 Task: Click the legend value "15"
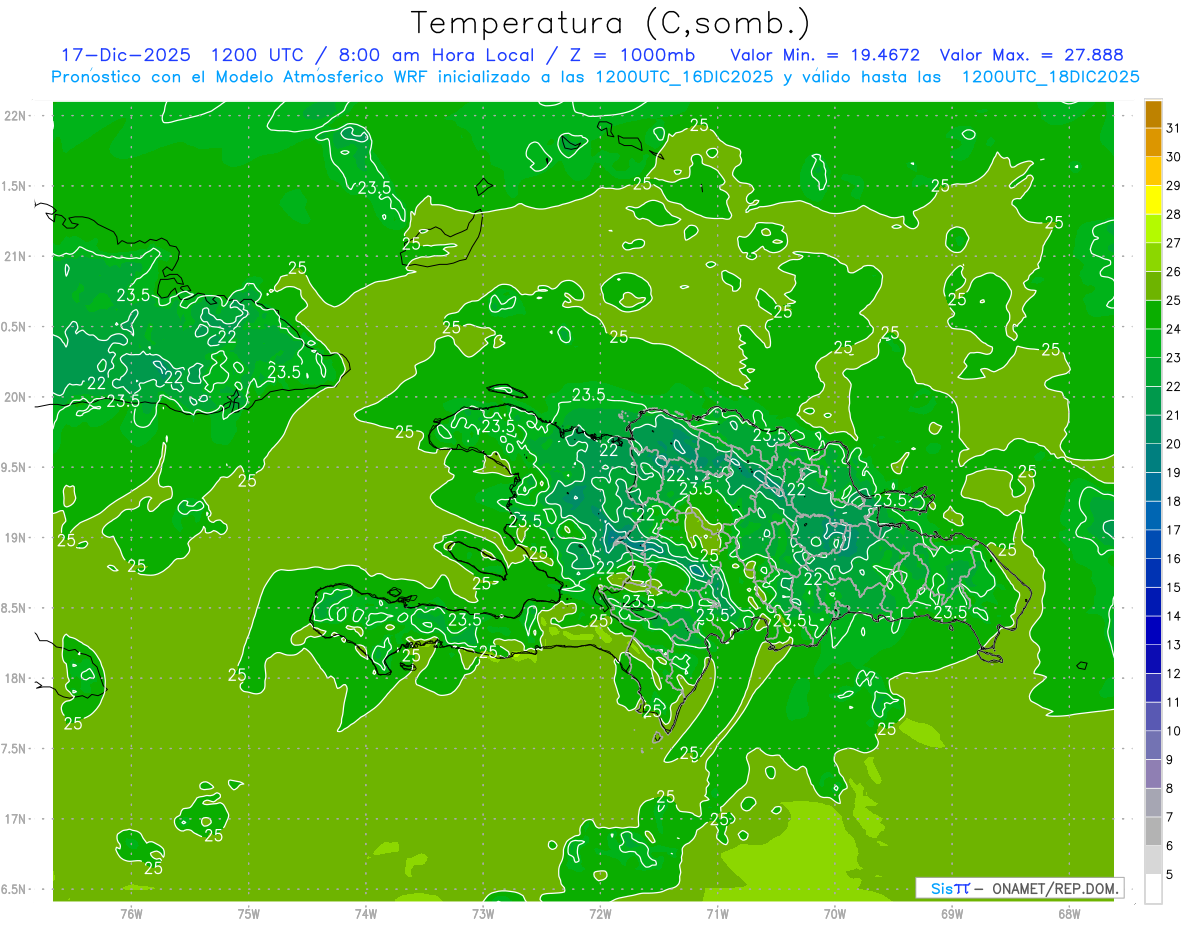[1174, 588]
